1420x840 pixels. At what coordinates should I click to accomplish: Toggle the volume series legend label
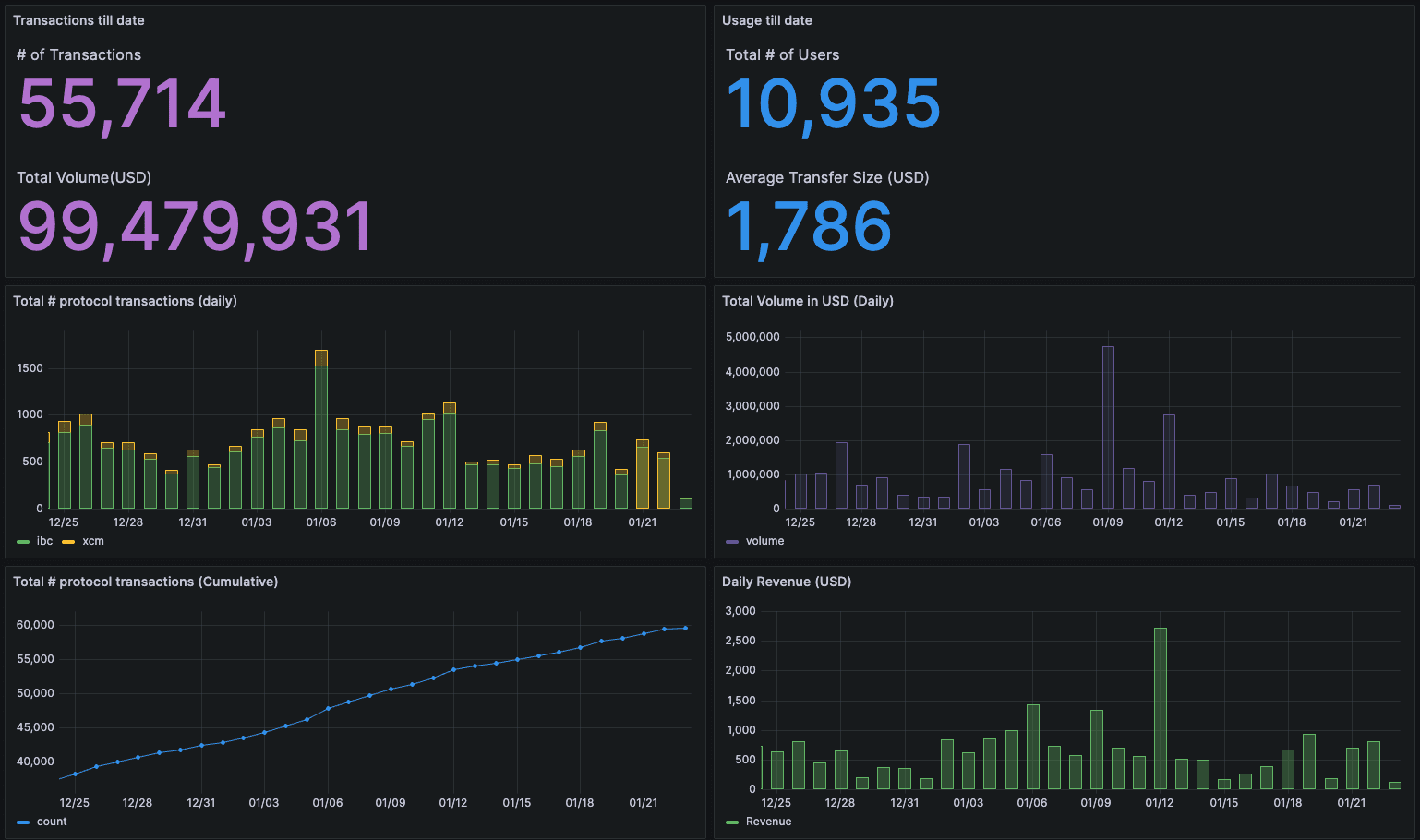[764, 541]
